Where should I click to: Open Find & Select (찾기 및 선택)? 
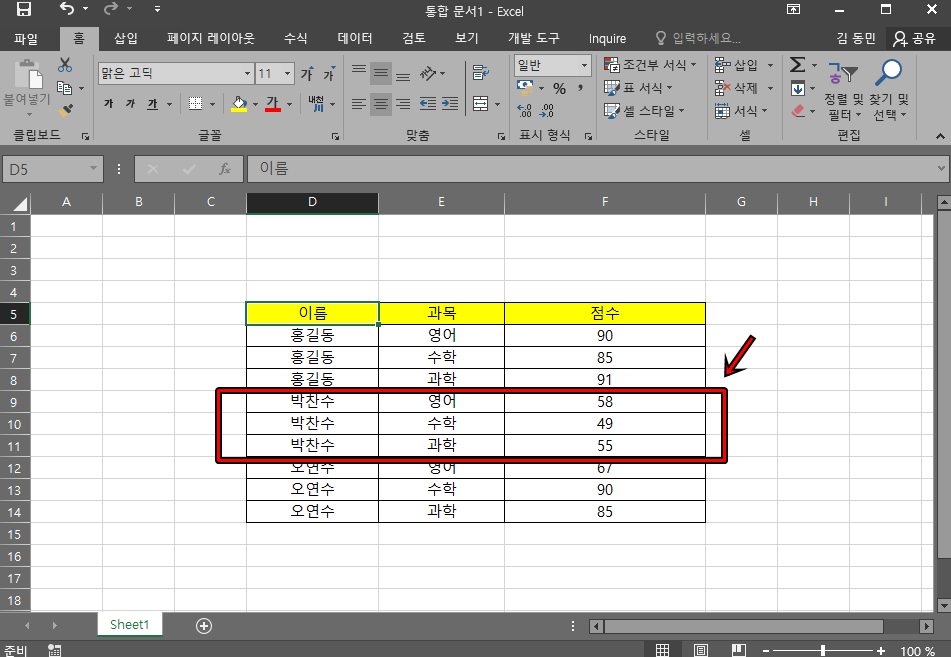pos(889,90)
